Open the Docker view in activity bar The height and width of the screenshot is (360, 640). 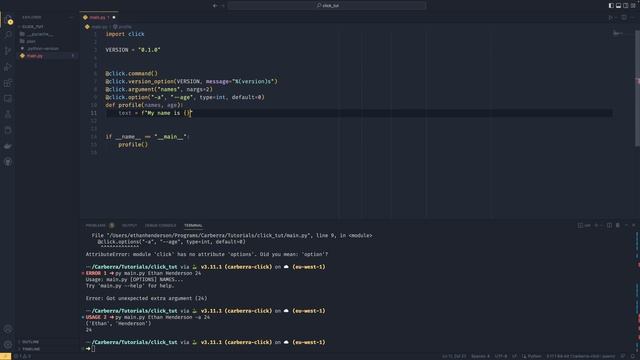[8, 146]
